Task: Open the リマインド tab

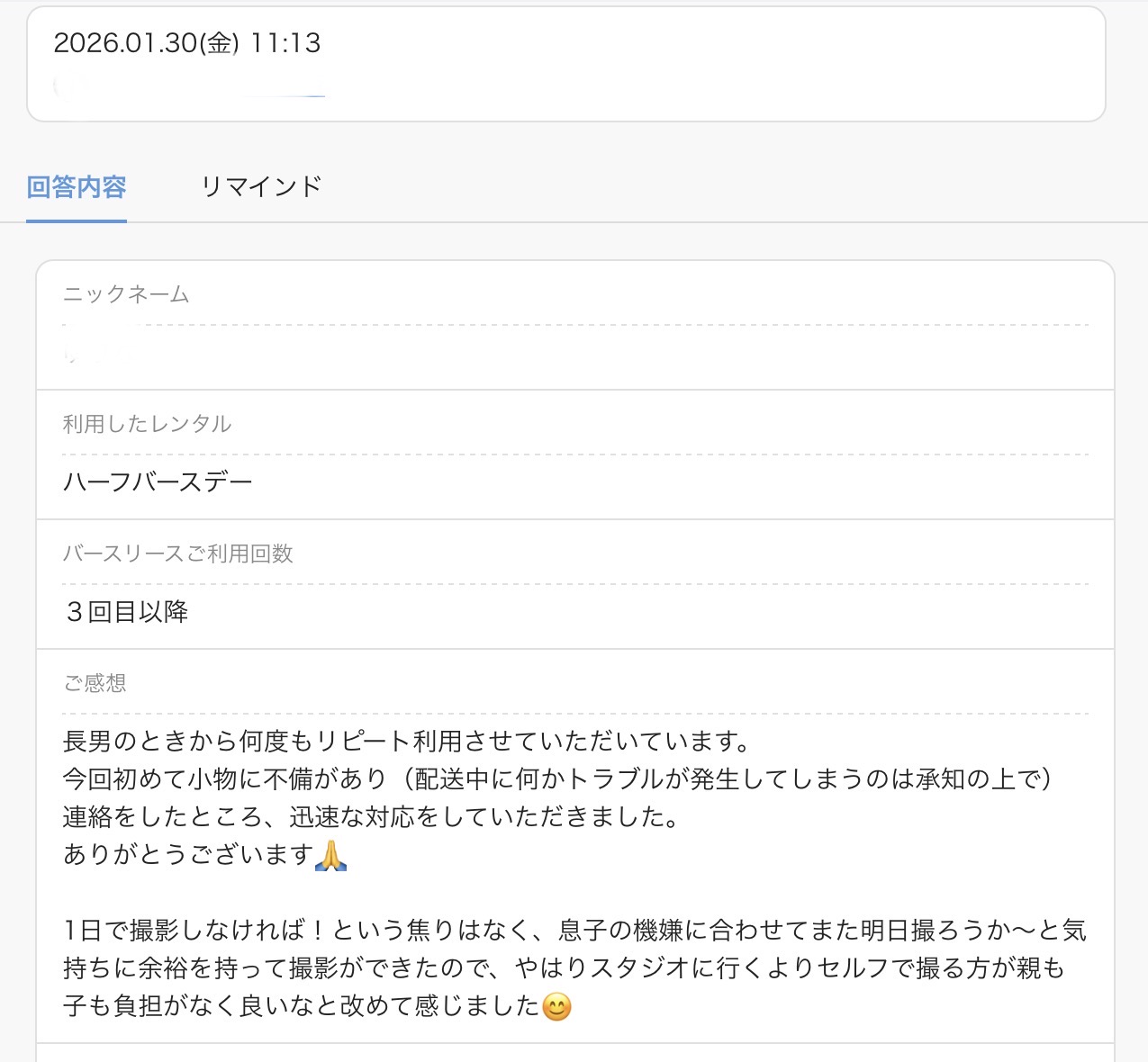Action: pyautogui.click(x=261, y=187)
